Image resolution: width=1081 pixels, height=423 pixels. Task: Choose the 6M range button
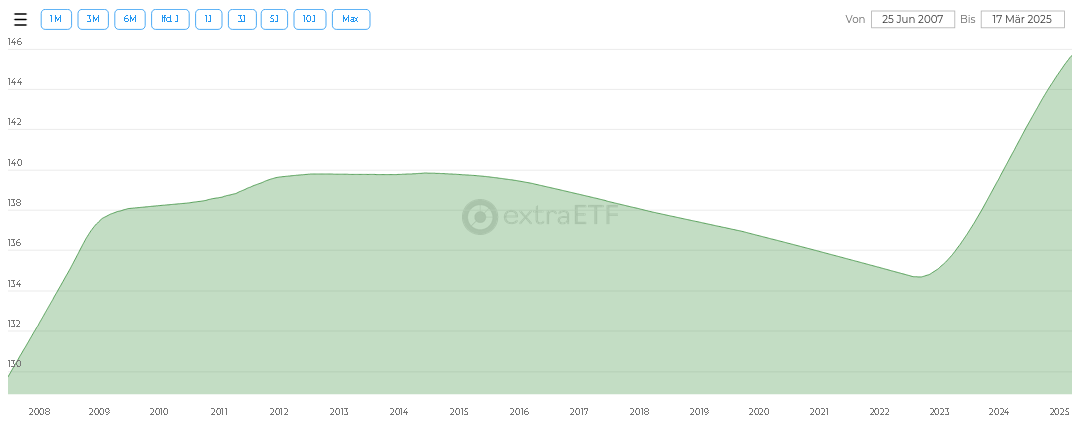(x=130, y=19)
